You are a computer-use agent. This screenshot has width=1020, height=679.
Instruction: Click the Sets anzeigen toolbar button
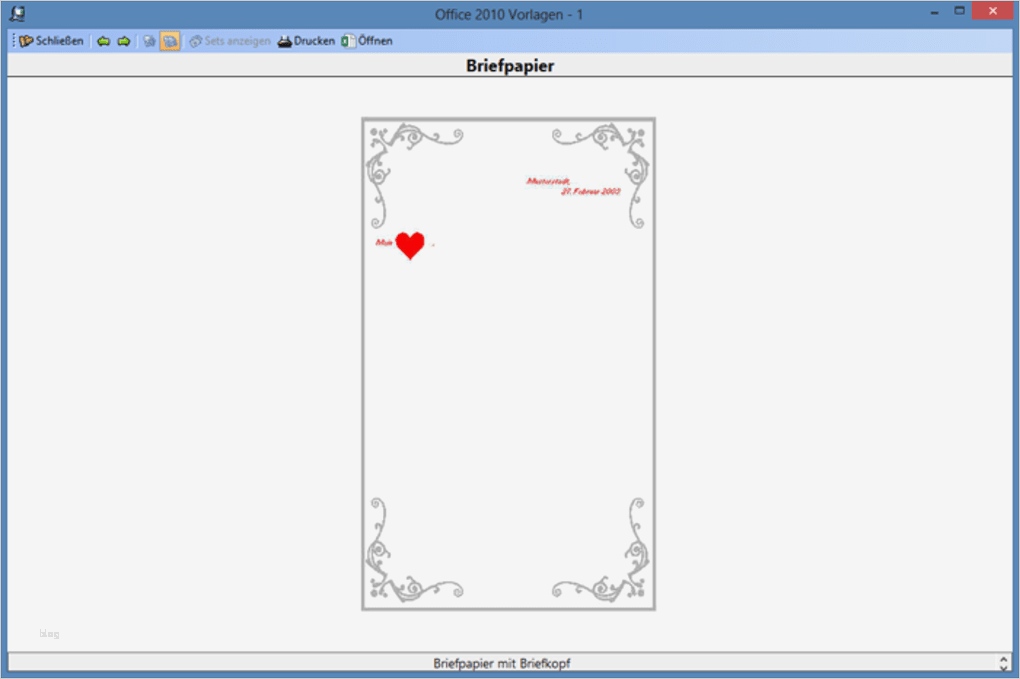pos(230,41)
